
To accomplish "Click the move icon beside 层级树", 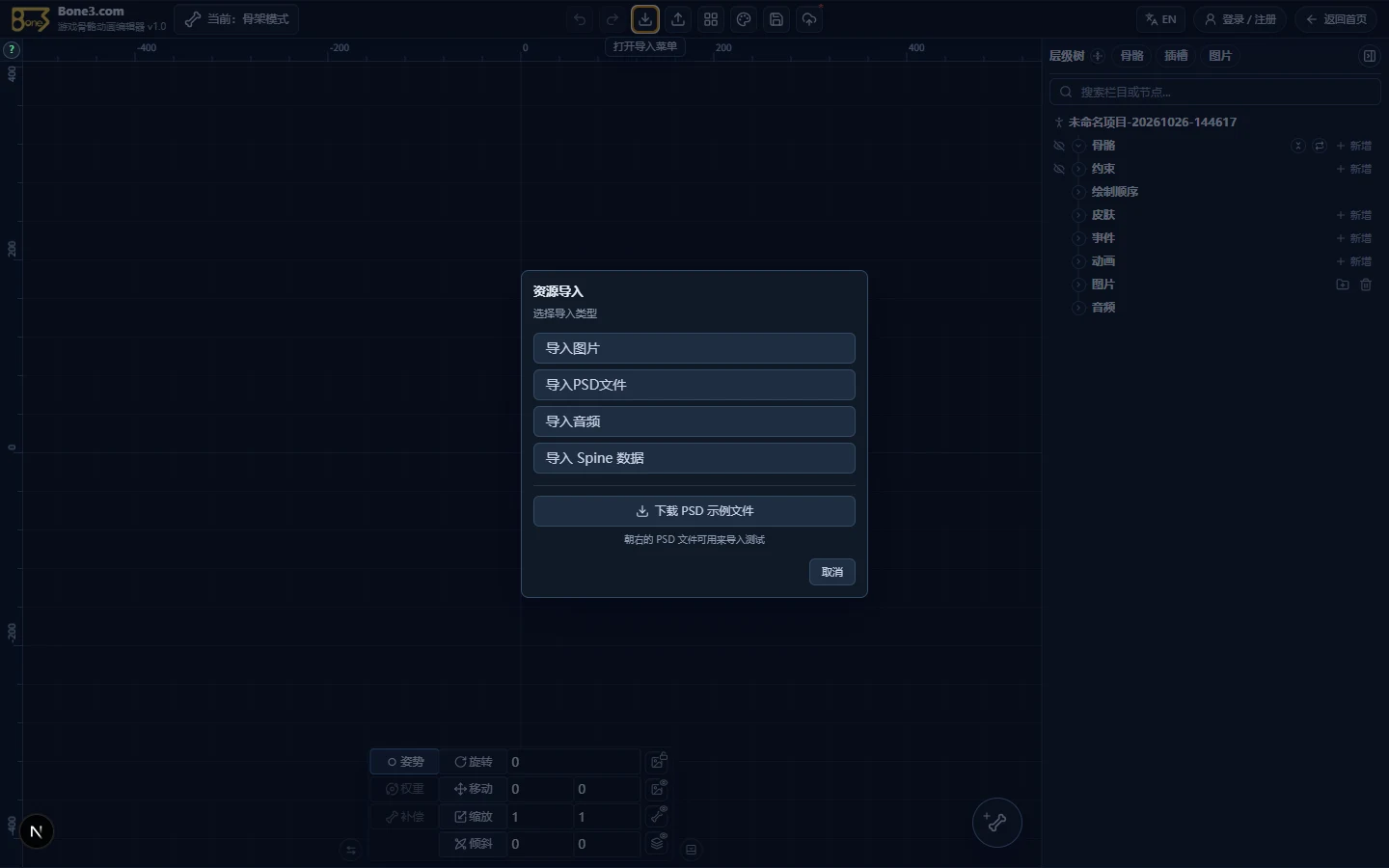I will pyautogui.click(x=1098, y=56).
